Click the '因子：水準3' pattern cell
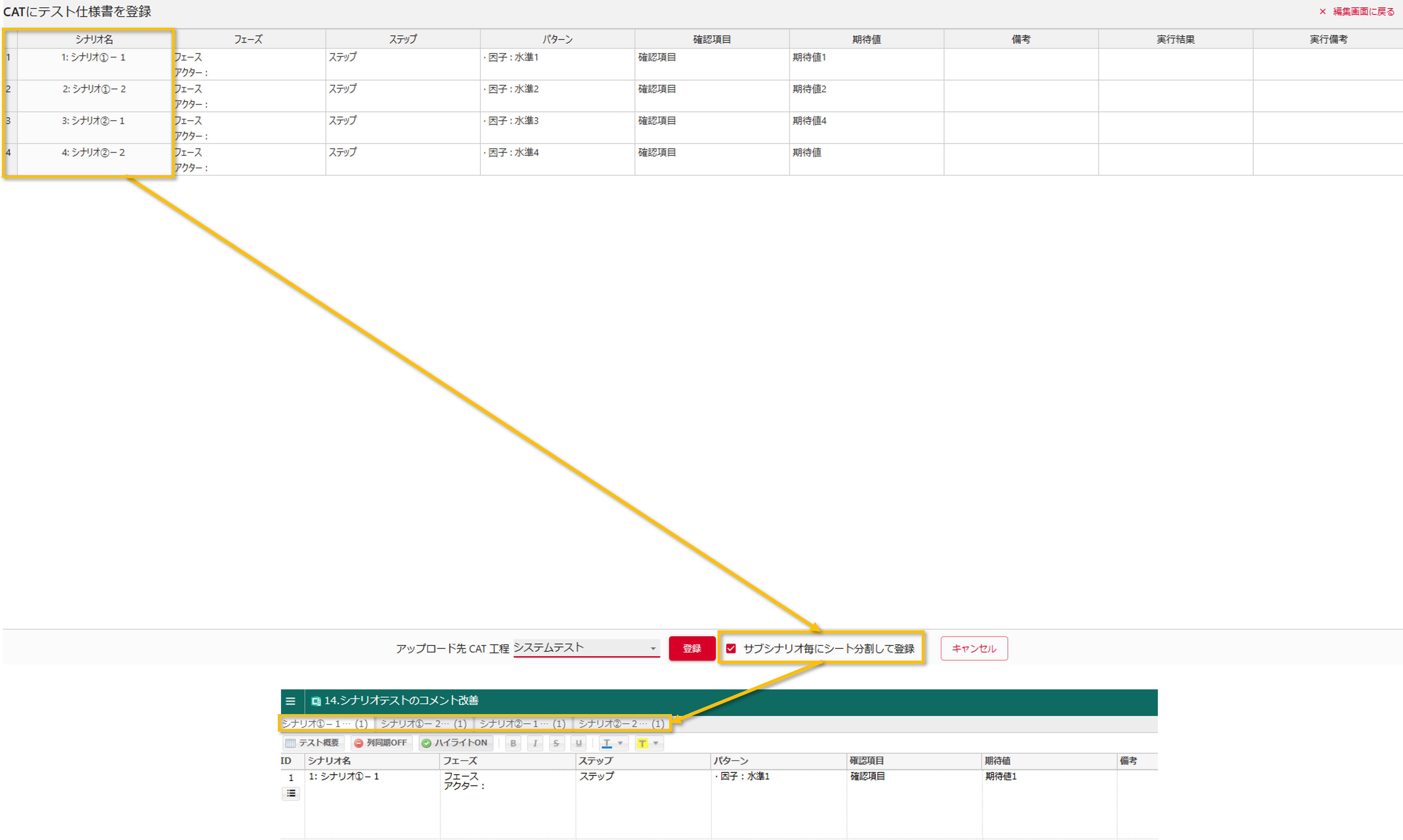The width and height of the screenshot is (1403, 840). 557,127
